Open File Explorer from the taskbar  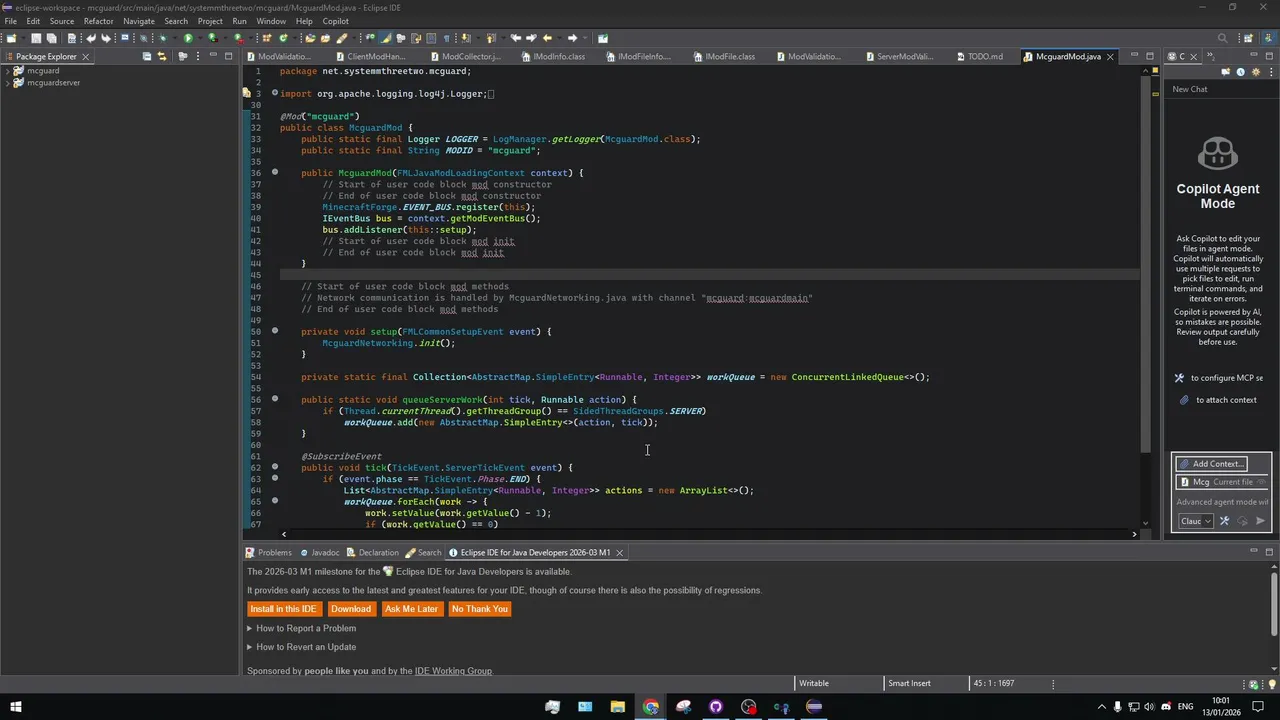618,707
